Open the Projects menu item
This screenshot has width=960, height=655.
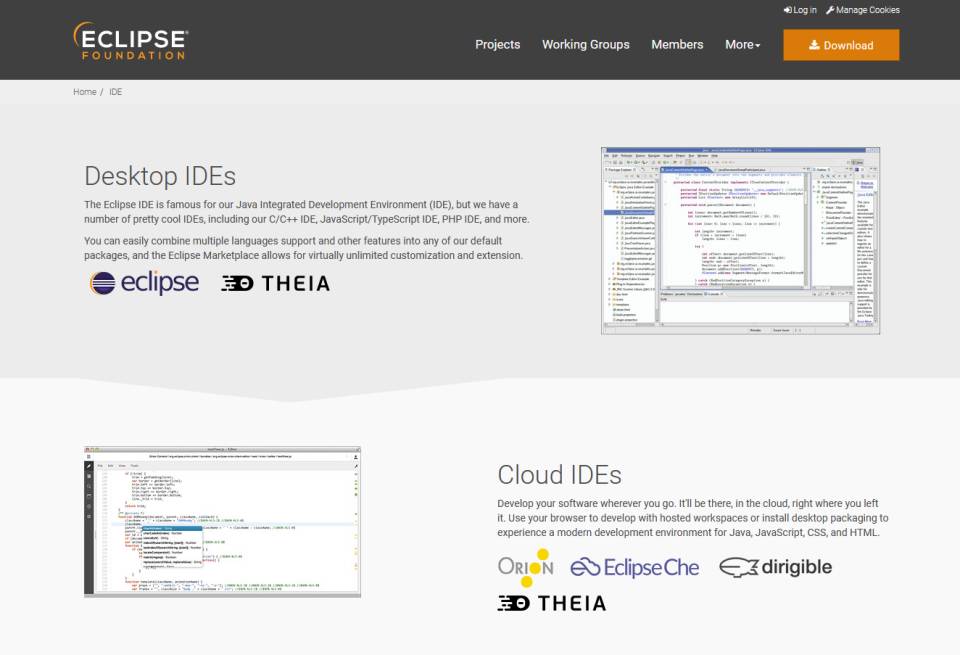click(497, 45)
